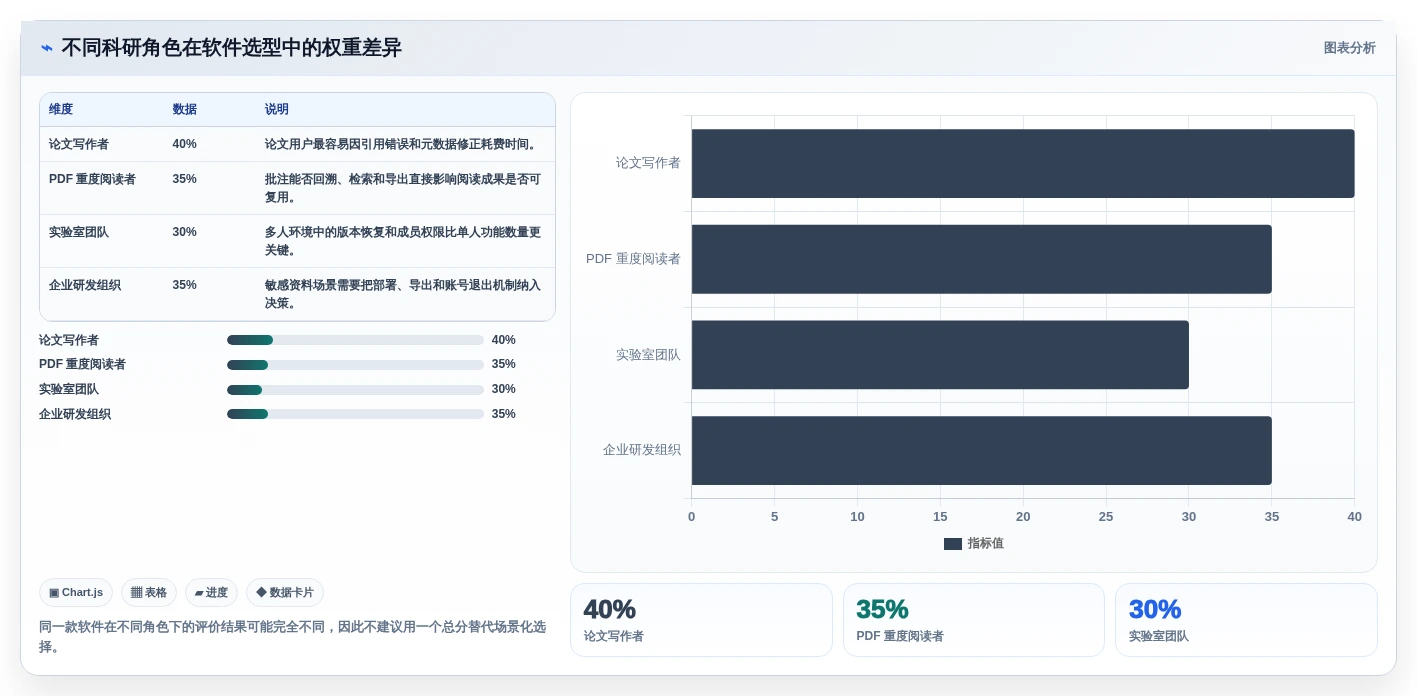Click the x-axis tick label 0
1417x696 pixels.
point(691,517)
